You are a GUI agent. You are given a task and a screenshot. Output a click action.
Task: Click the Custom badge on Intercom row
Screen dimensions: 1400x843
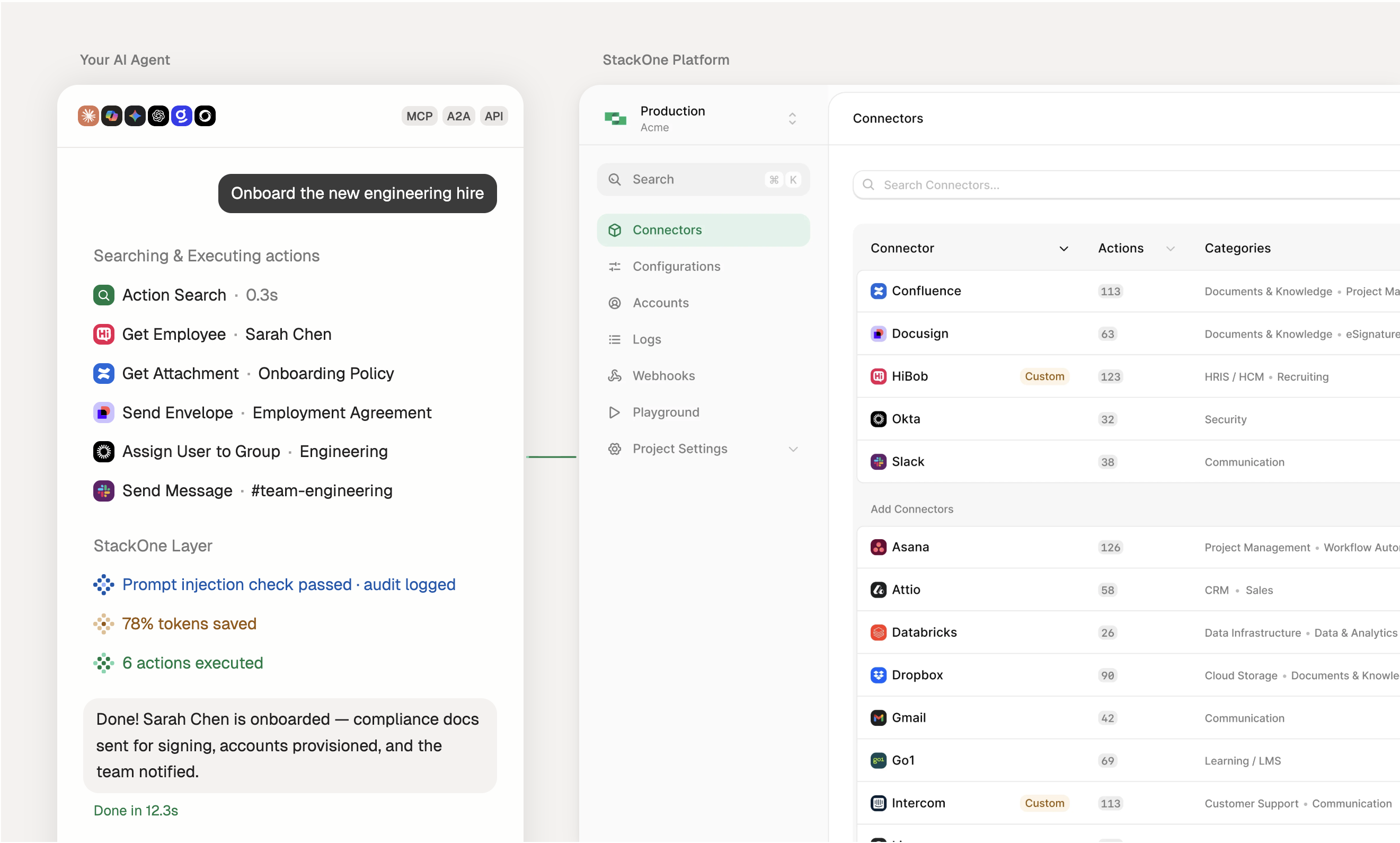click(1044, 803)
